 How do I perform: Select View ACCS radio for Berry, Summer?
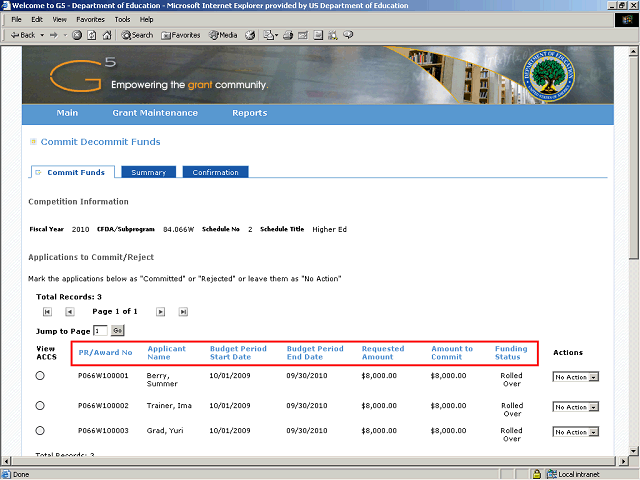pyautogui.click(x=40, y=376)
